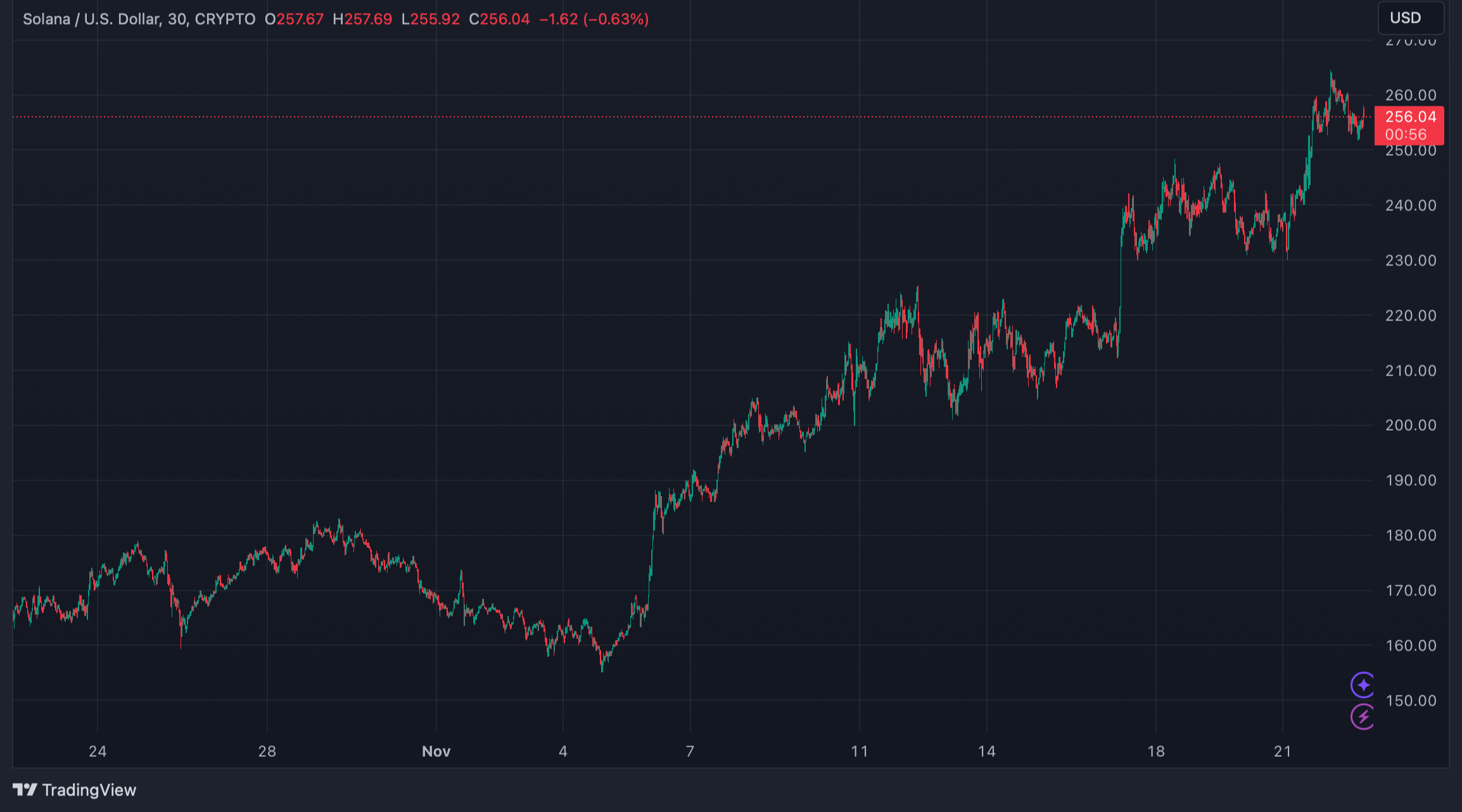The width and height of the screenshot is (1462, 812).
Task: Click the 260.00 price scale label
Action: click(1410, 95)
